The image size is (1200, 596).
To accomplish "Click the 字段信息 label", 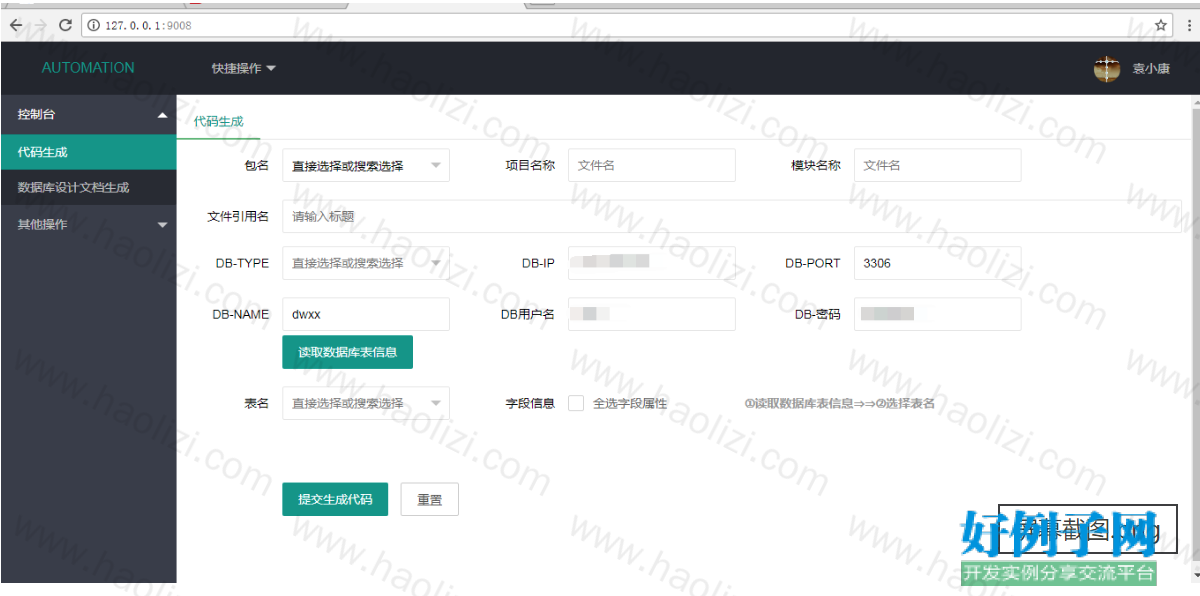I will point(530,403).
